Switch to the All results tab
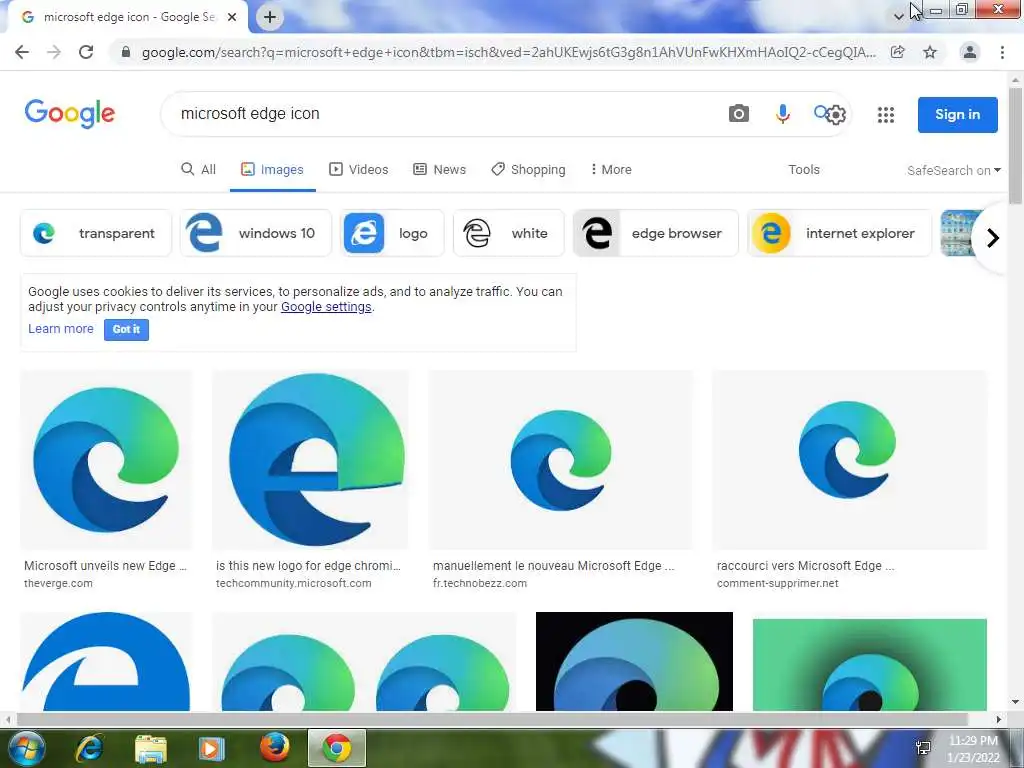 (x=199, y=170)
